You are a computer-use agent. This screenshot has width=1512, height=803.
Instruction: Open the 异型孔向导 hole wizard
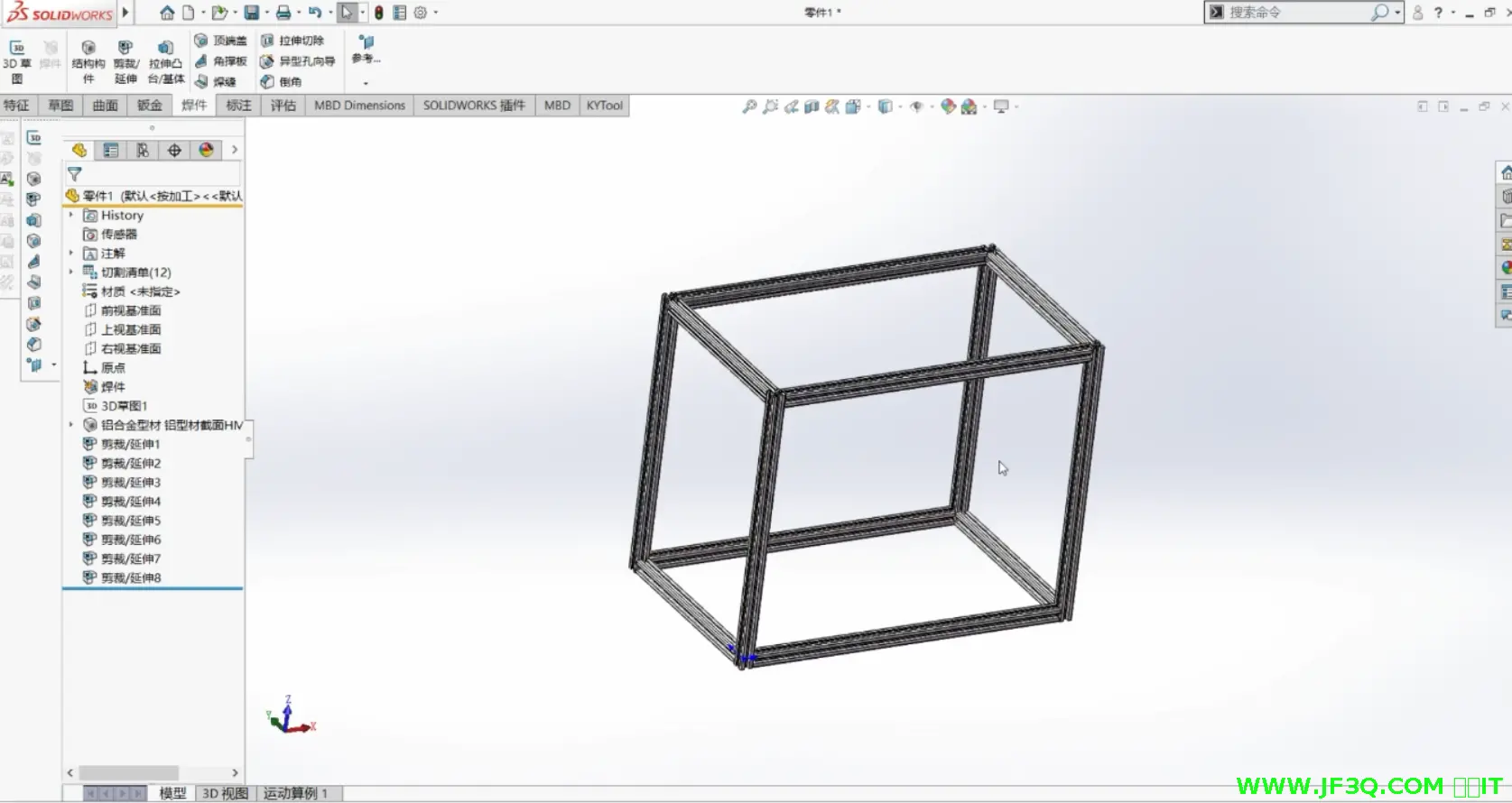coord(298,61)
